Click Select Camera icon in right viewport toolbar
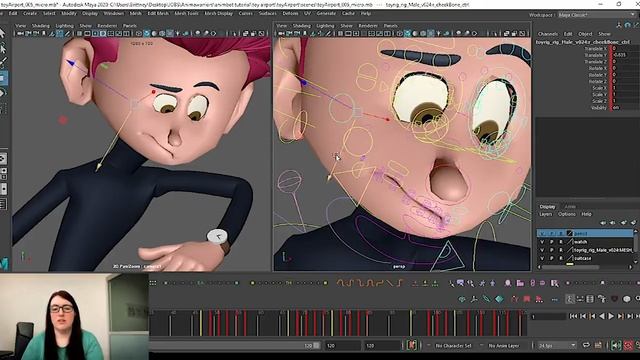The height and width of the screenshot is (360, 640). pyautogui.click(x=282, y=33)
